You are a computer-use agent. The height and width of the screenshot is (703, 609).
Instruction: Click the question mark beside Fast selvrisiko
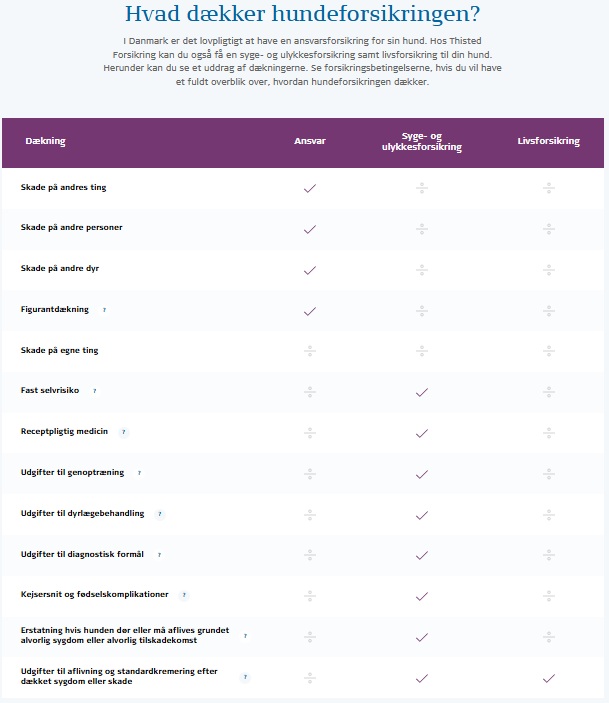(95, 391)
